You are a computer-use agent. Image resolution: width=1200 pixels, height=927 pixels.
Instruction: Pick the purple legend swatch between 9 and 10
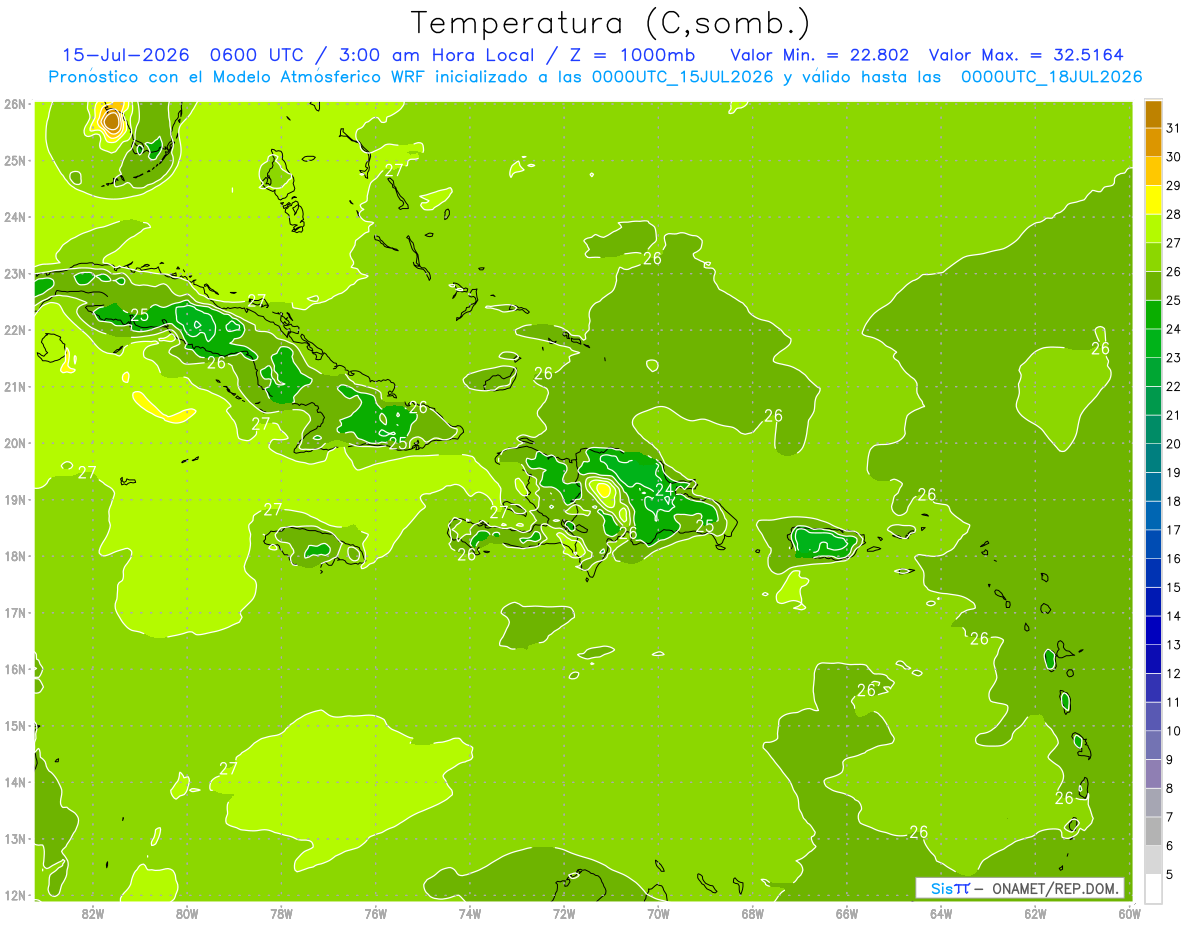[x=1153, y=745]
